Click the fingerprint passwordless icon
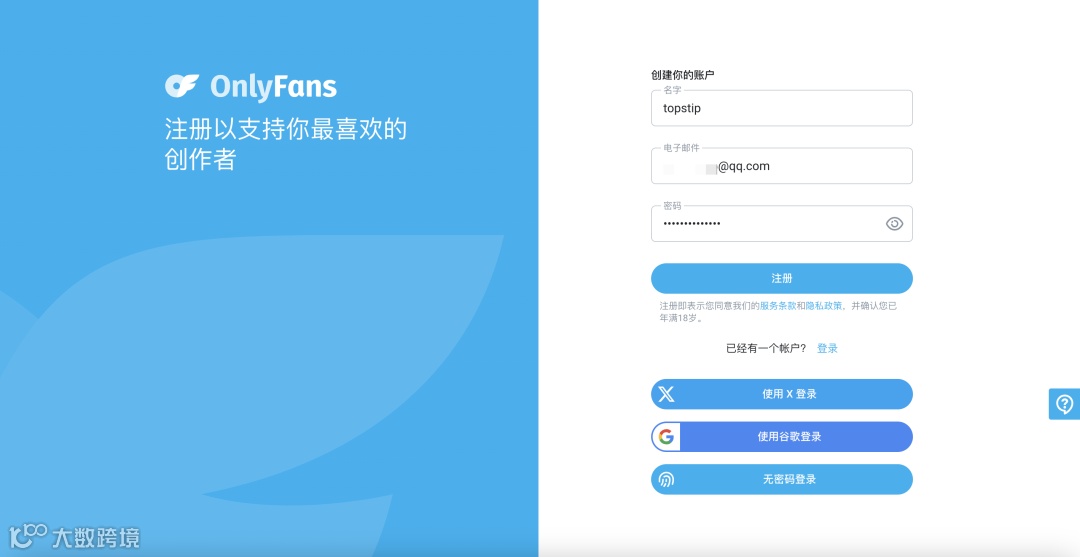Image resolution: width=1080 pixels, height=557 pixels. [x=666, y=479]
